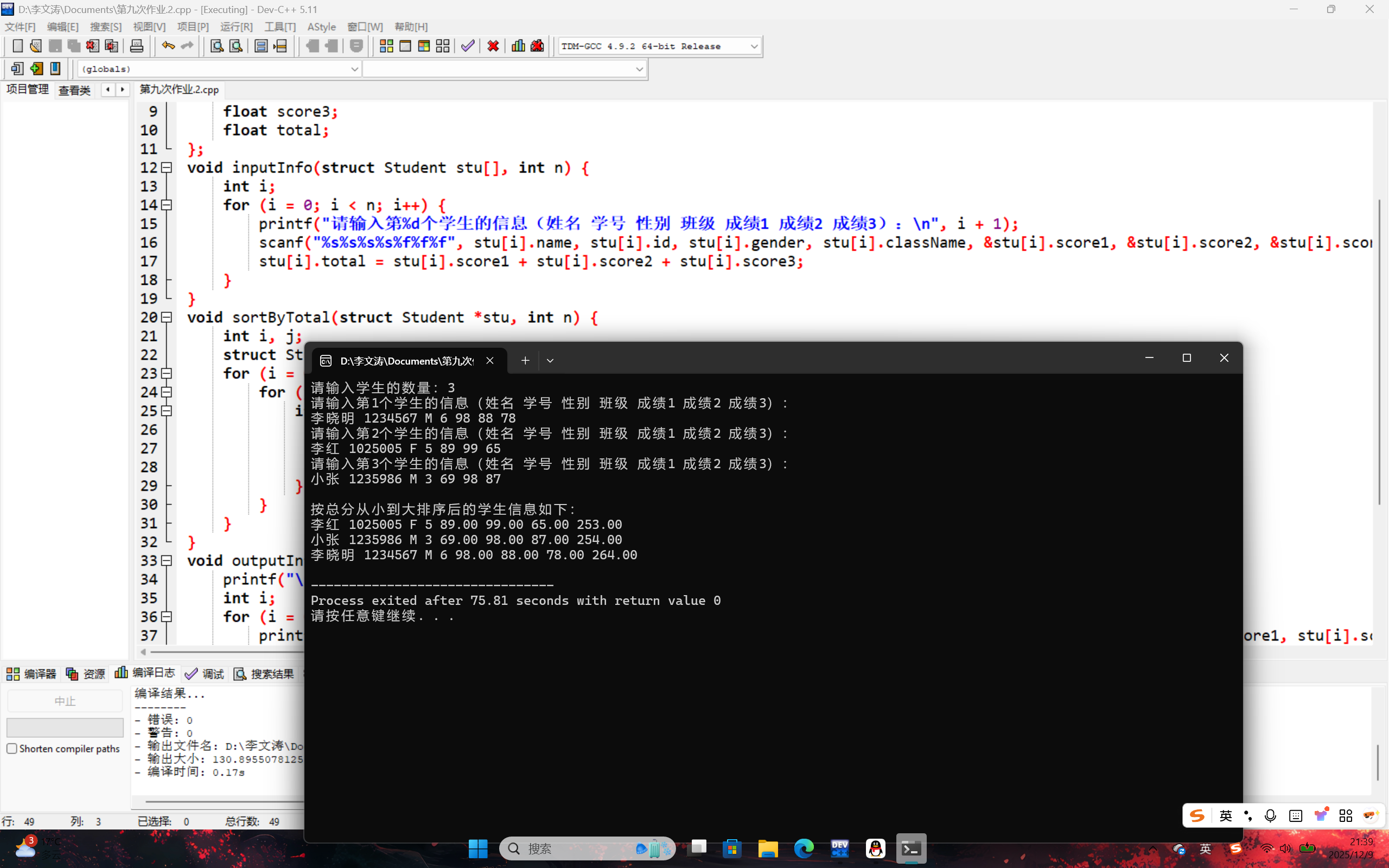Viewport: 1389px width, 868px height.
Task: Click the syntax check checkmark icon
Action: click(x=468, y=46)
